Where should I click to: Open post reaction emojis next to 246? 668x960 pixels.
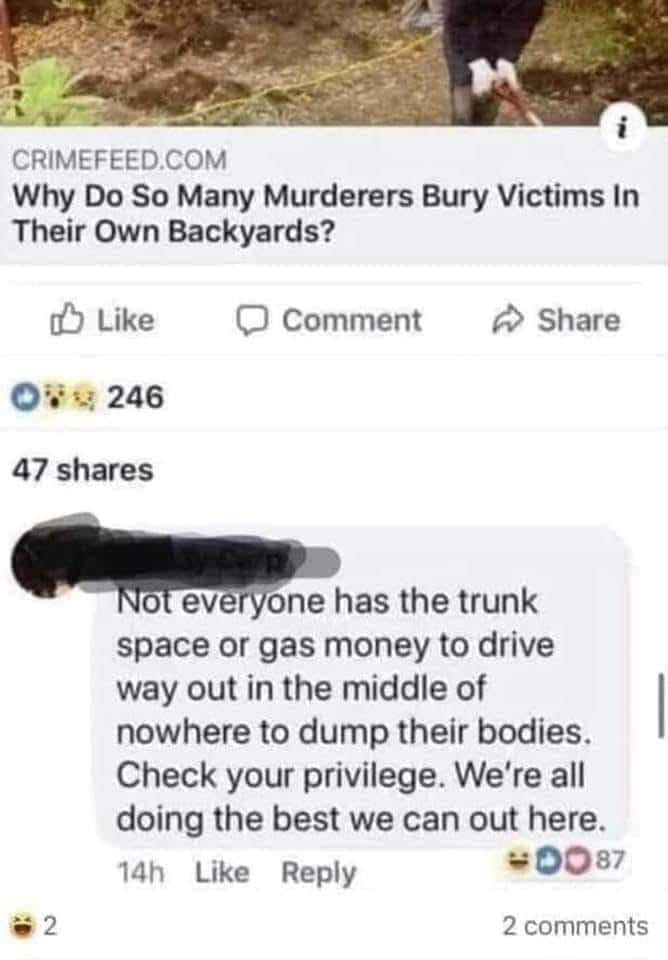click(54, 397)
